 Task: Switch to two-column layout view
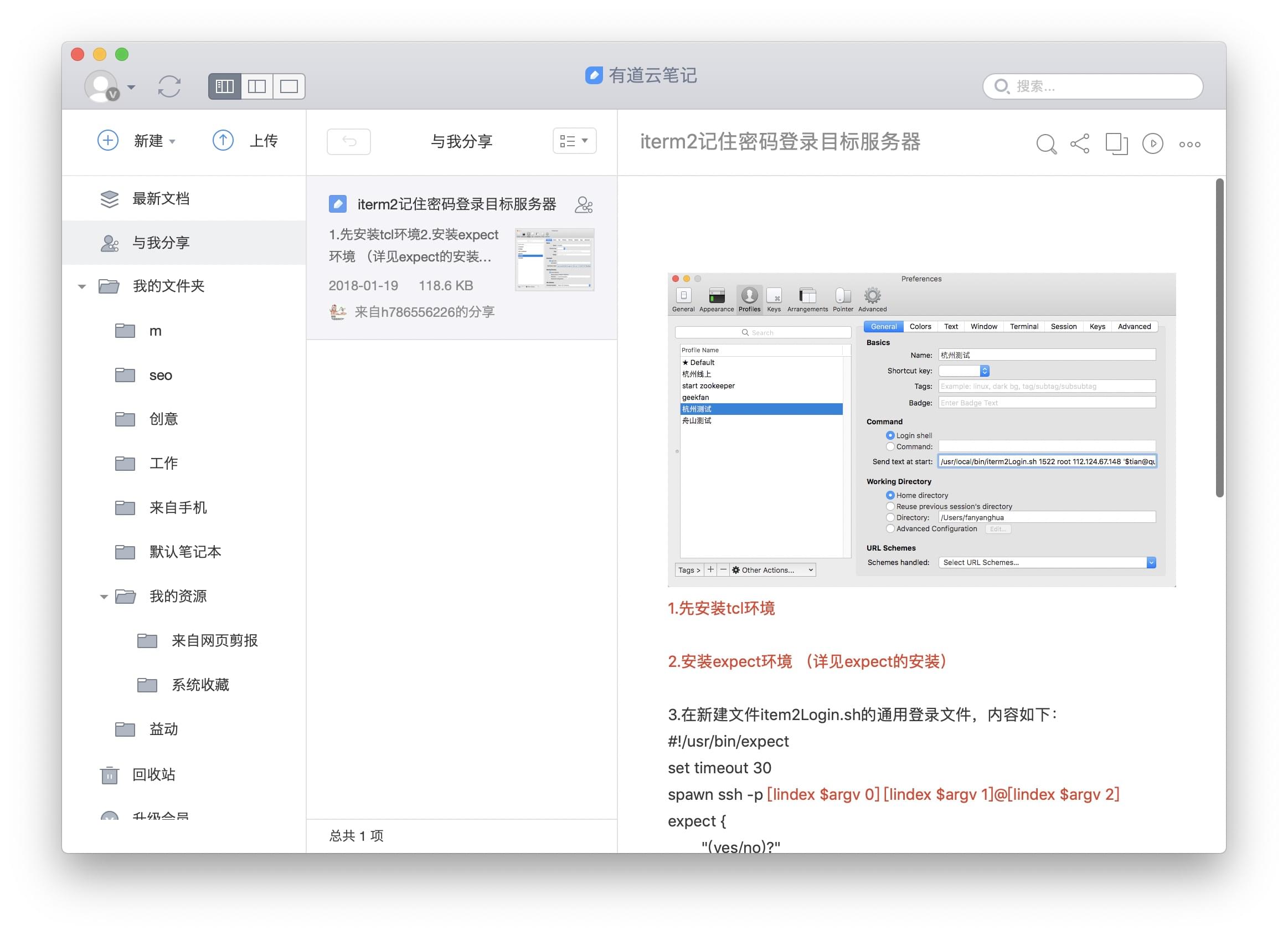click(x=257, y=86)
